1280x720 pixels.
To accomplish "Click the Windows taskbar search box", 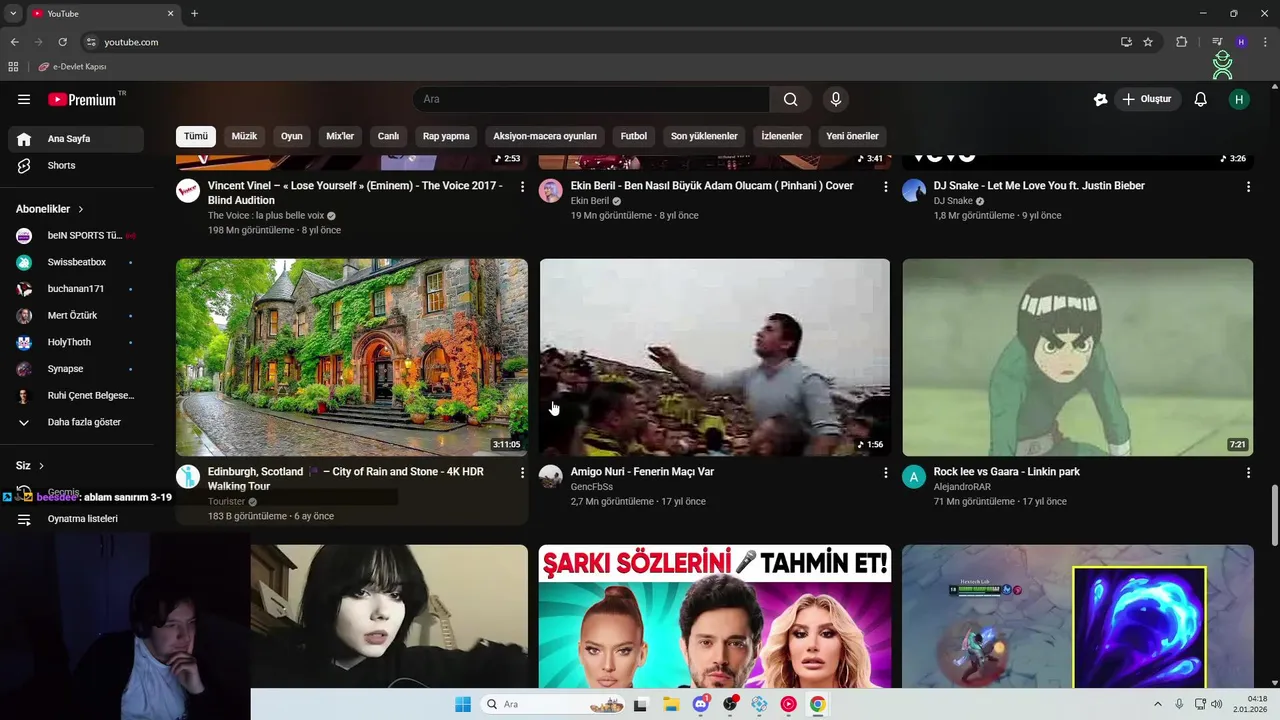I will [x=552, y=704].
